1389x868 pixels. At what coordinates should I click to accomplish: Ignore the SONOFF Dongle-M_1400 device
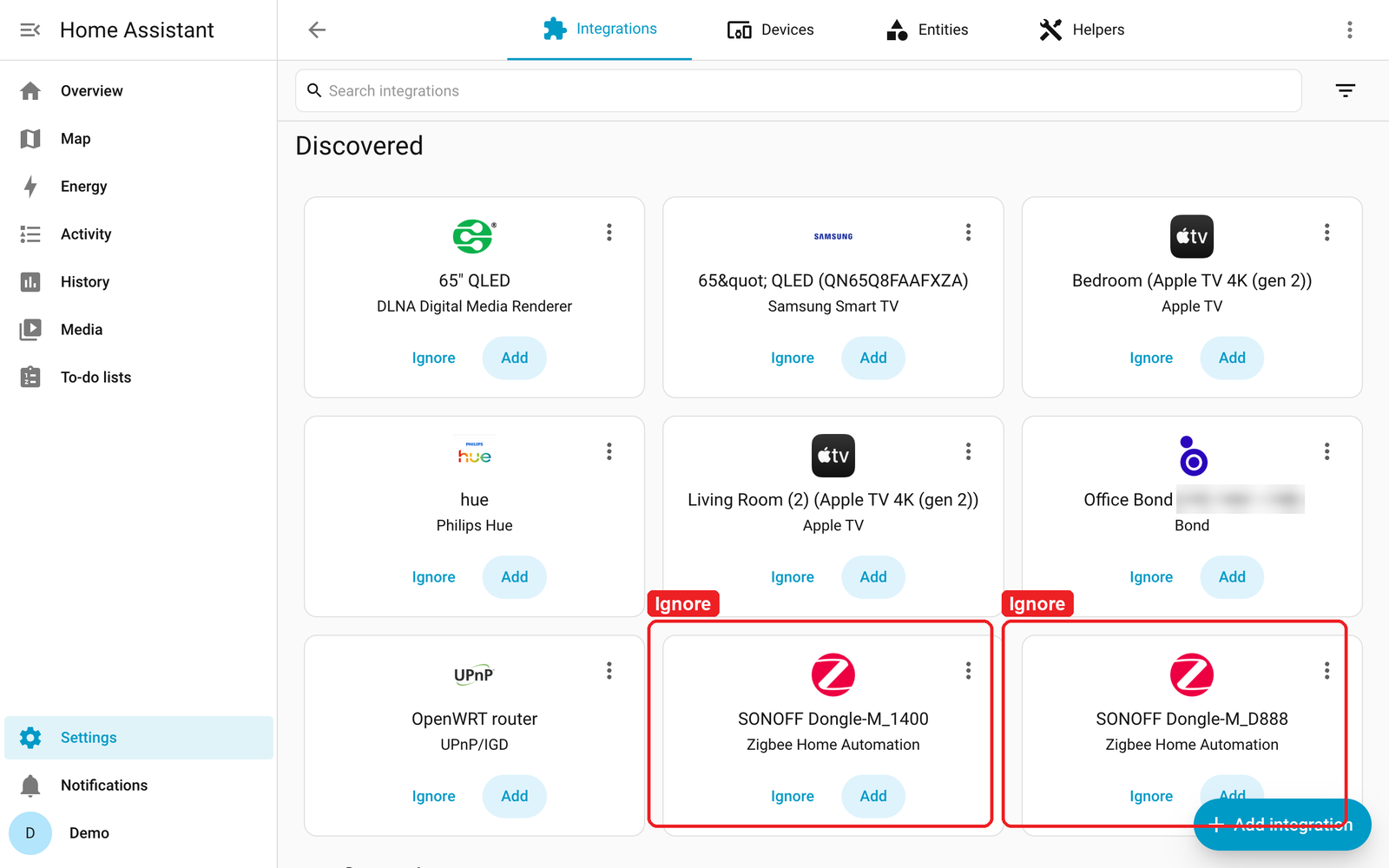pyautogui.click(x=793, y=796)
